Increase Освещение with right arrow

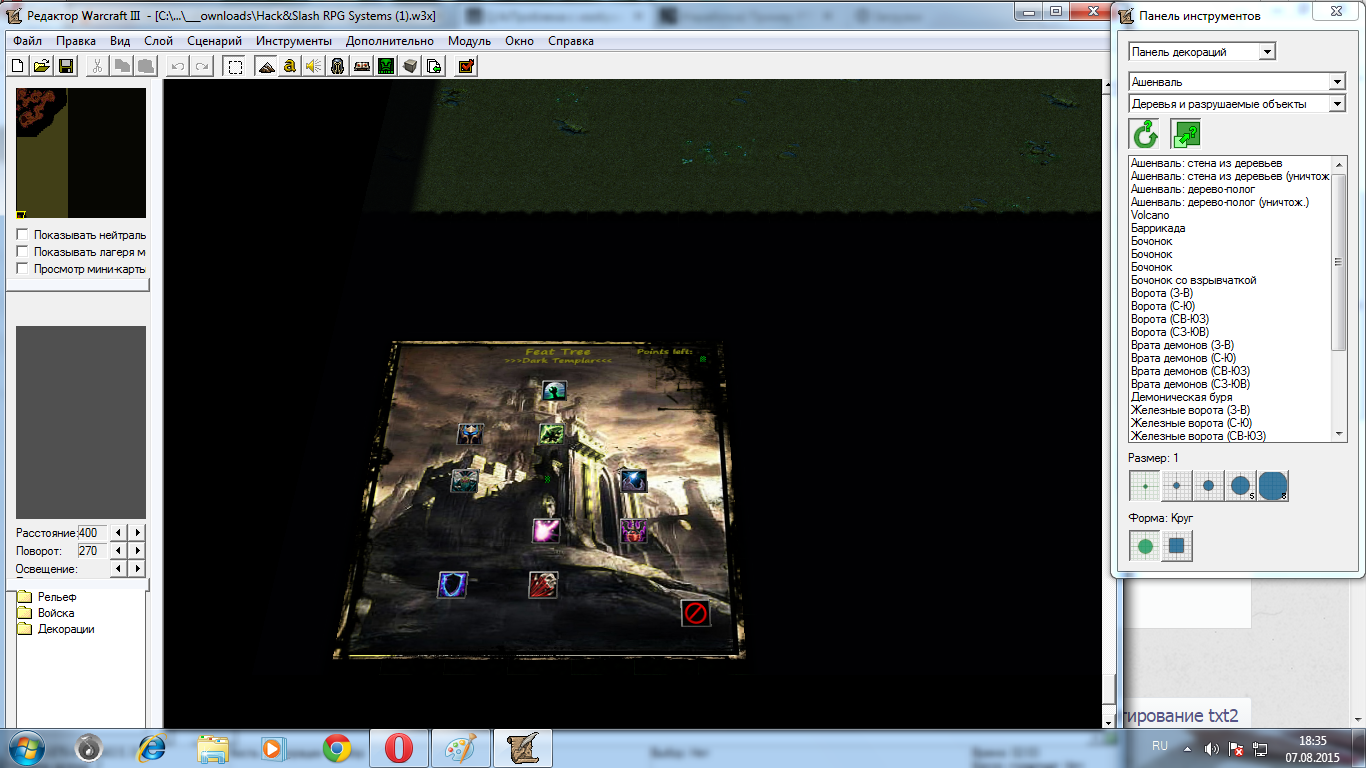click(x=137, y=569)
